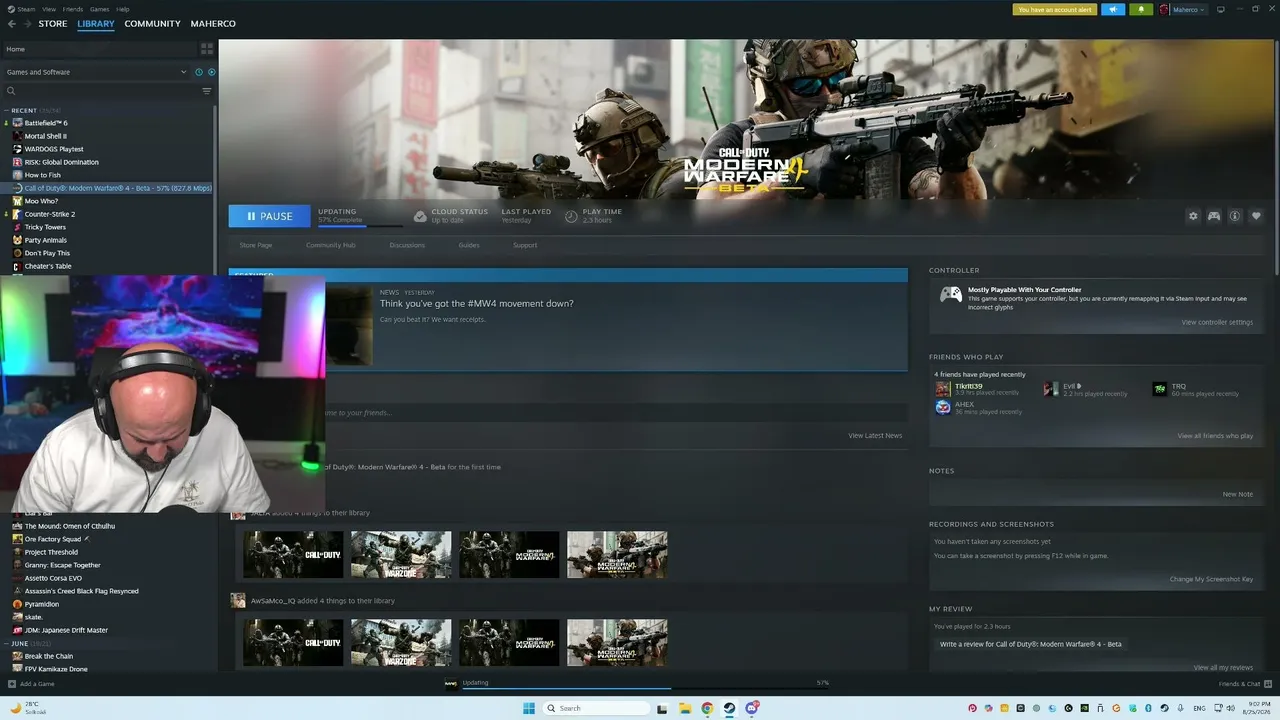Viewport: 1280px width, 720px height.
Task: Switch to Big Picture mode icon
Action: (x=1220, y=9)
